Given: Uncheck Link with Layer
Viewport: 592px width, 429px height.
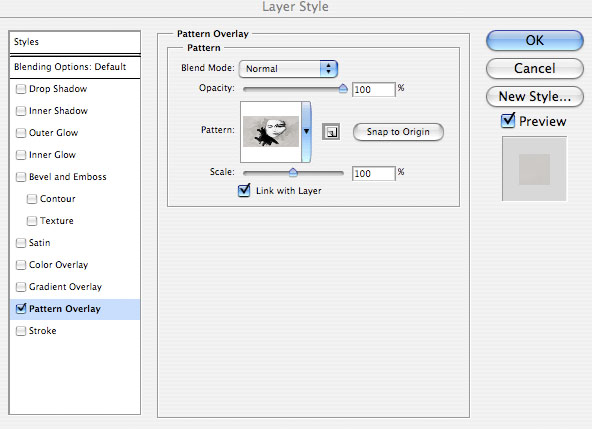Looking at the screenshot, I should (244, 190).
